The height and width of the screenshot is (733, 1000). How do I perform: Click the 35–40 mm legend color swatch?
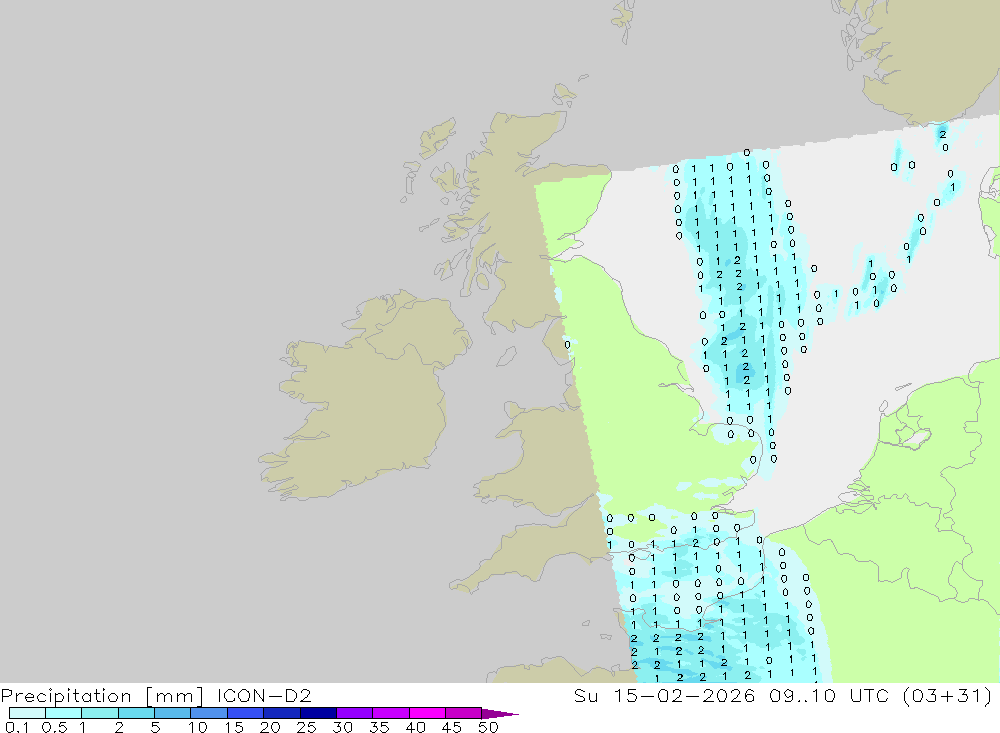pos(391,713)
